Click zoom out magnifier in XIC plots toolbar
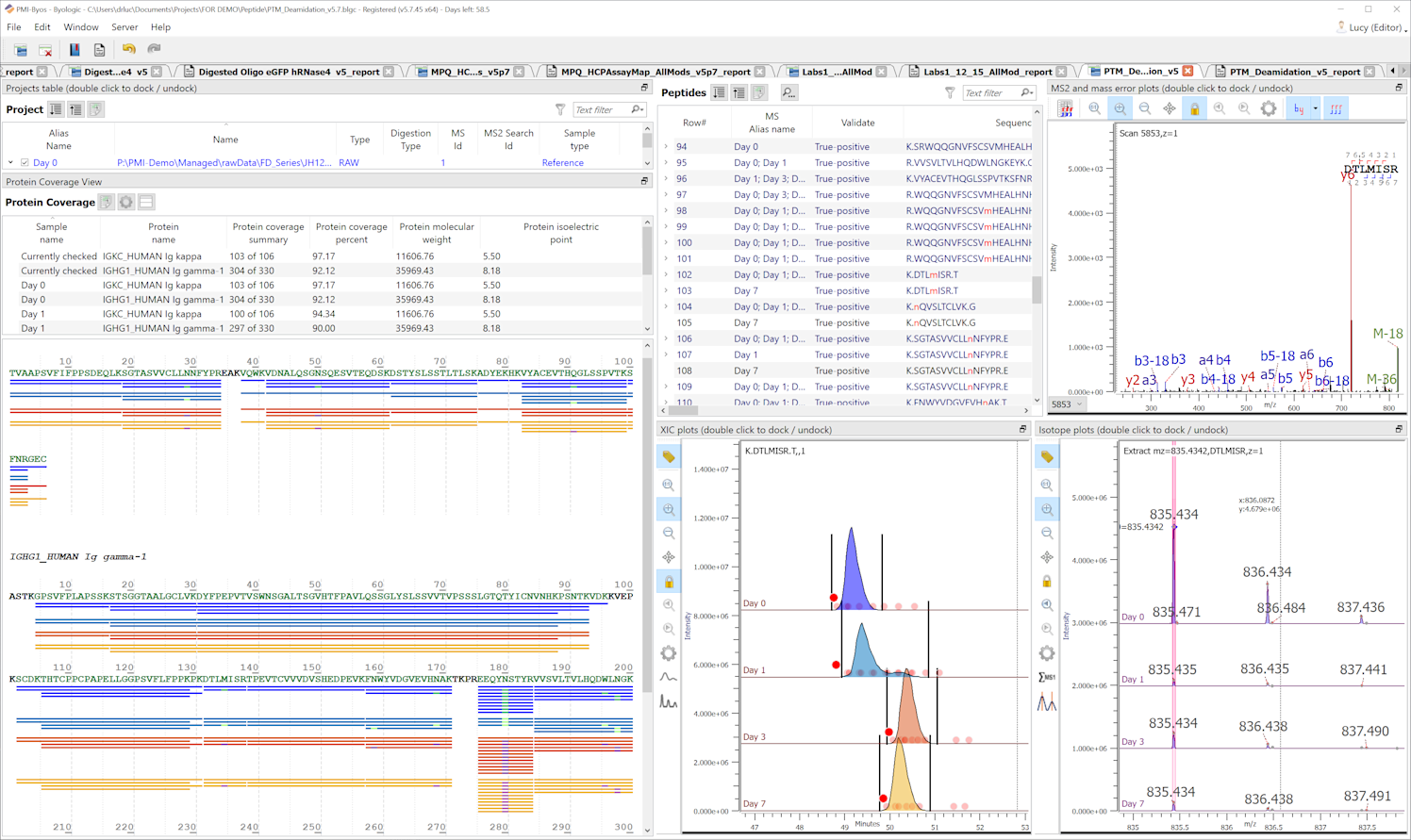The image size is (1411, 840). (x=669, y=534)
